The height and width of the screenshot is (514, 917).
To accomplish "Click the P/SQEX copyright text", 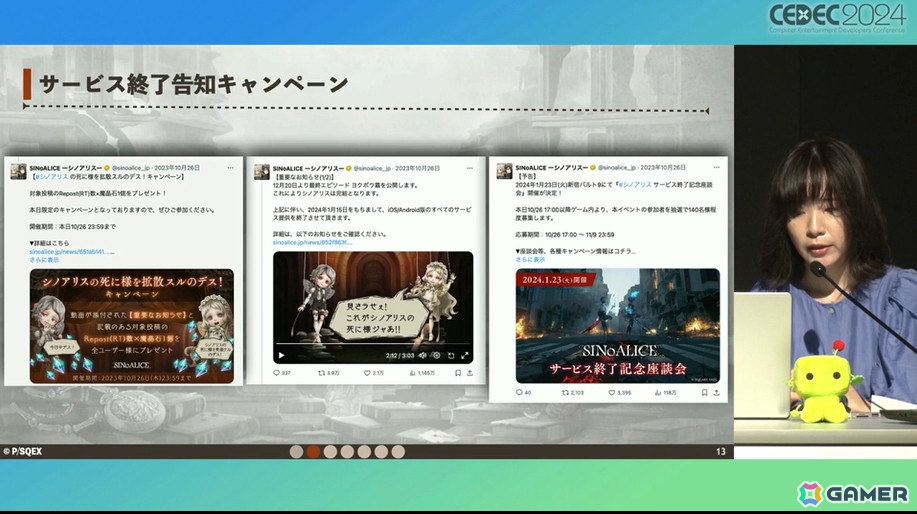I will (x=22, y=451).
